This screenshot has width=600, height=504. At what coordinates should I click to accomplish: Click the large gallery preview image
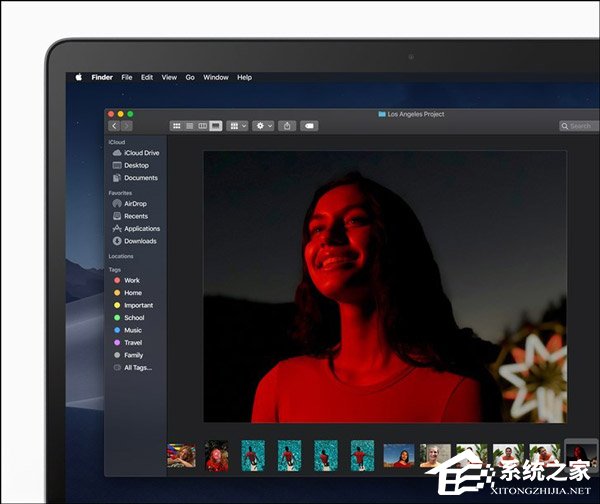coord(385,287)
